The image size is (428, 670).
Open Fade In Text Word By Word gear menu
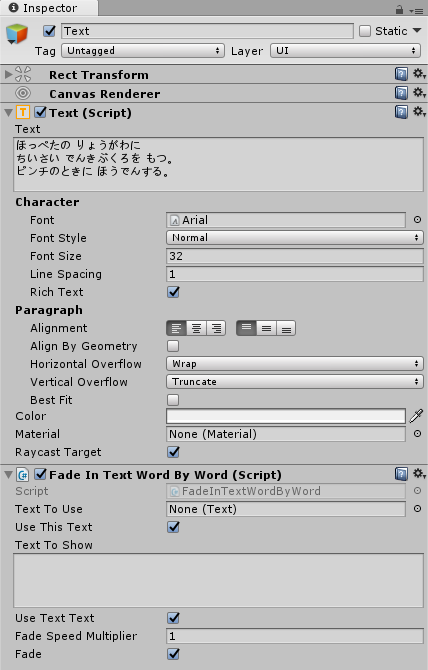pyautogui.click(x=419, y=473)
